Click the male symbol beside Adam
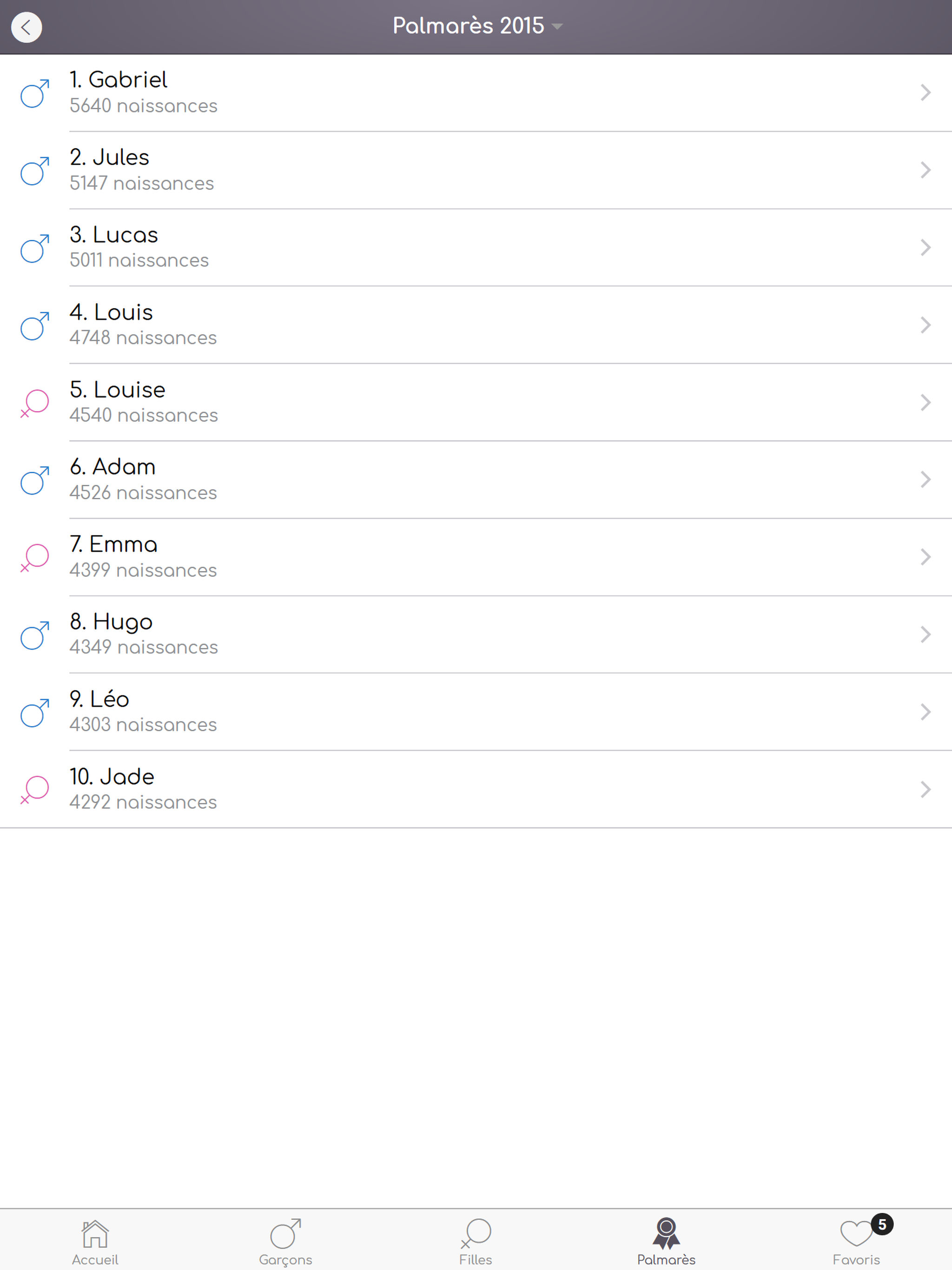The width and height of the screenshot is (952, 1270). (x=35, y=481)
